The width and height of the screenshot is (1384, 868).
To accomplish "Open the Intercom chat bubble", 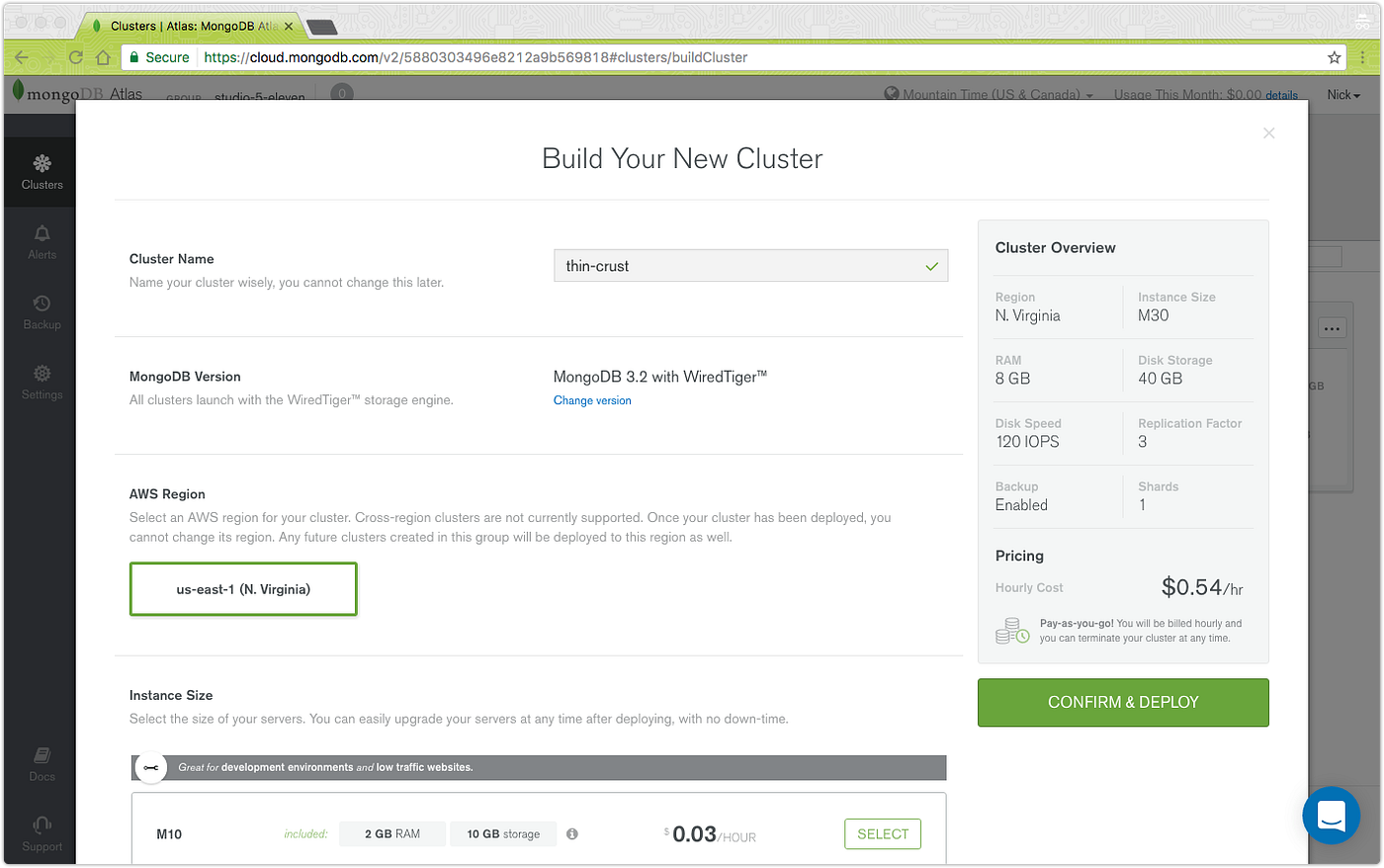I will click(1331, 816).
